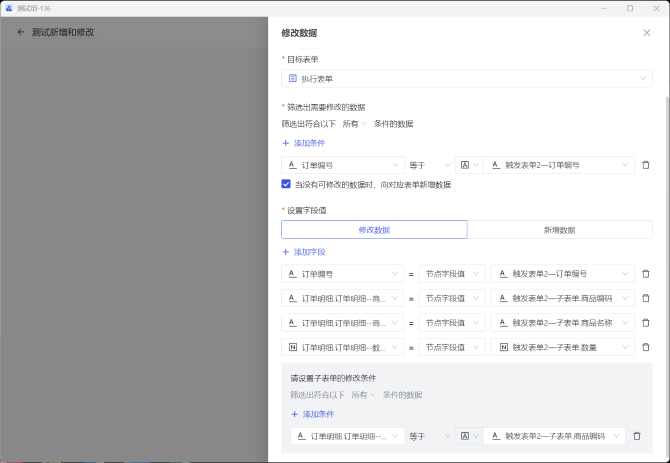Image resolution: width=670 pixels, height=463 pixels.
Task: Expand the 所有 condition match dropdown
Action: 355,124
